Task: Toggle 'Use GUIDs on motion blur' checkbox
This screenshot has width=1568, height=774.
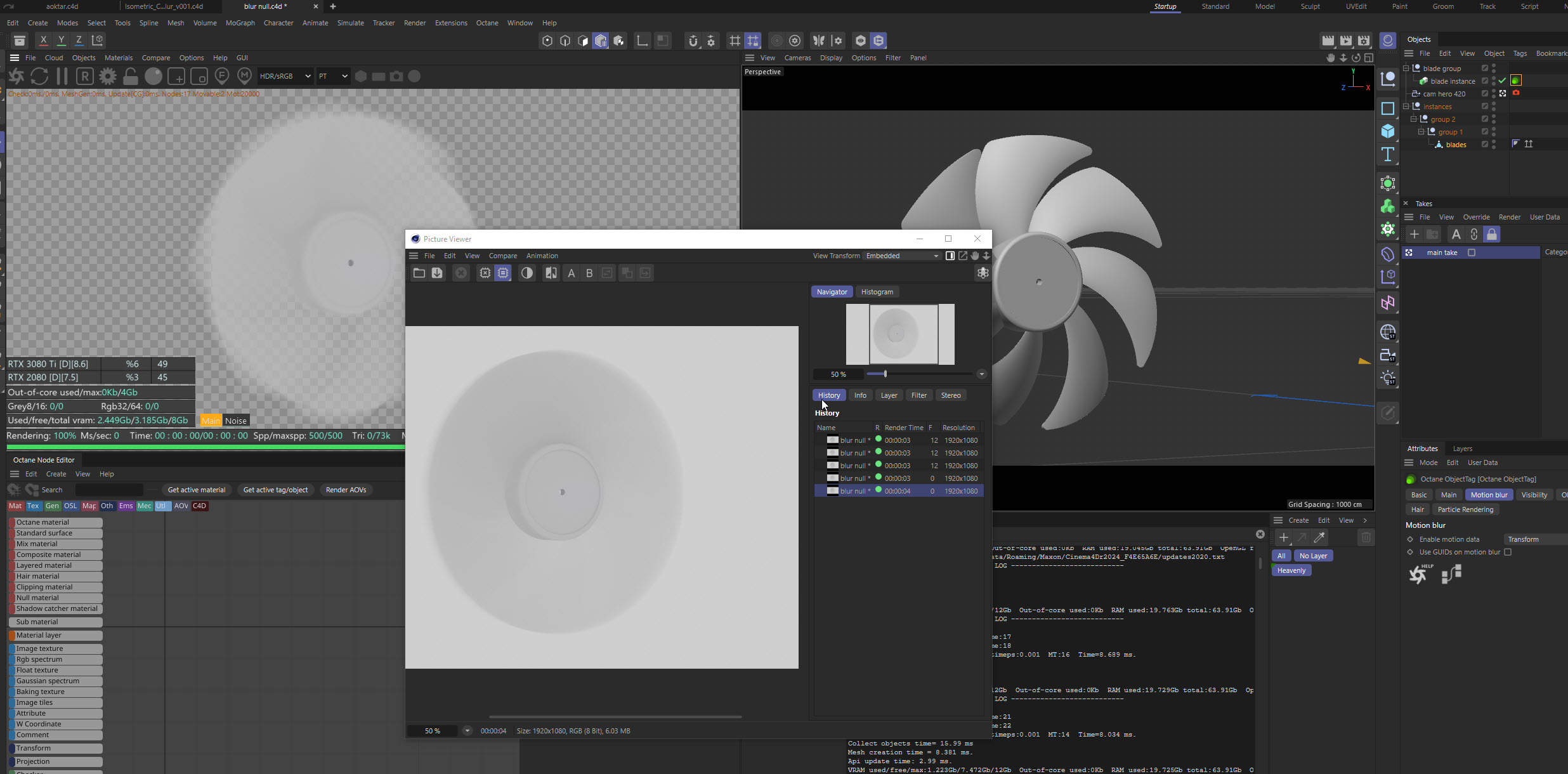Action: coord(1508,552)
